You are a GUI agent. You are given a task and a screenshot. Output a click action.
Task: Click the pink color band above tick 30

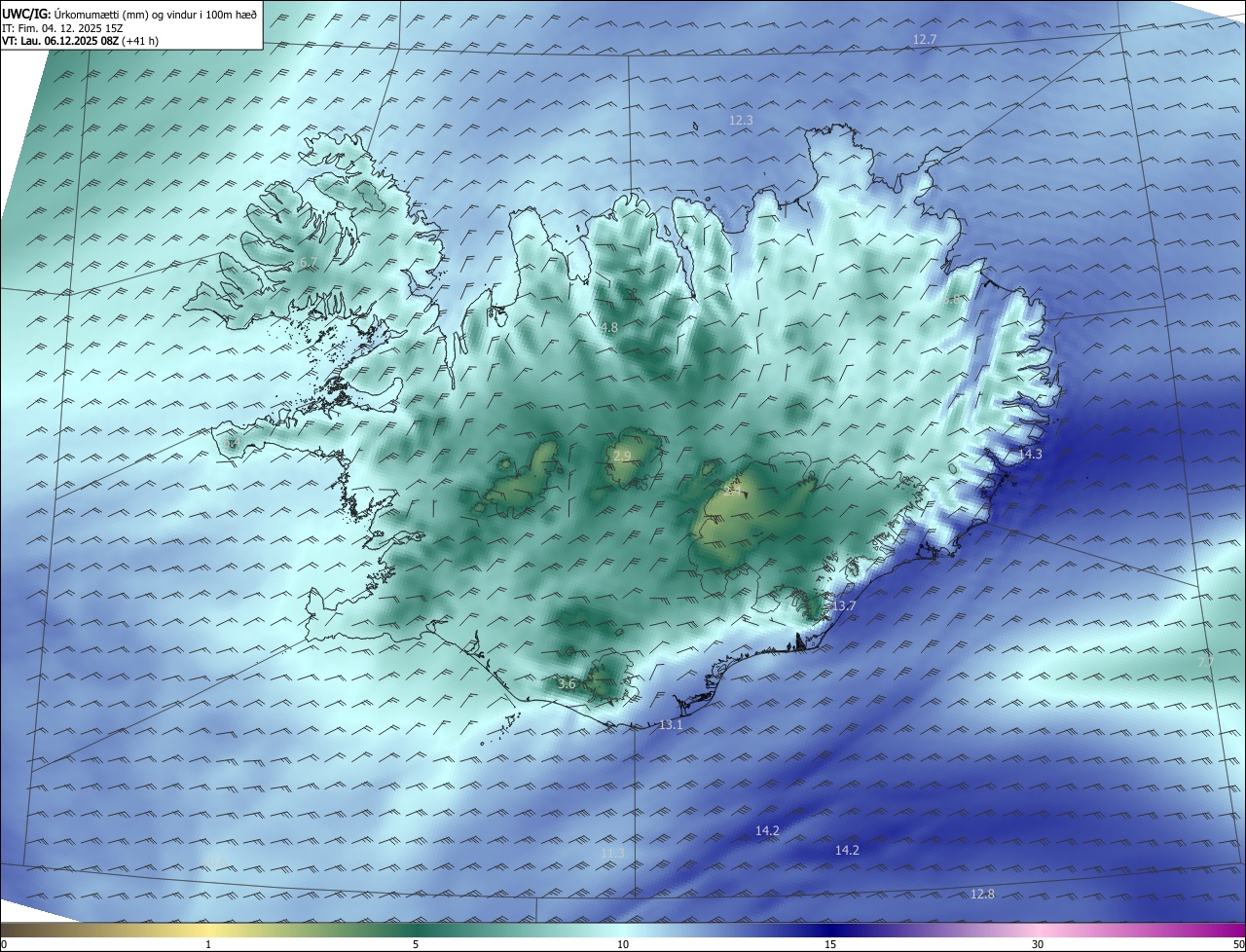[x=1038, y=930]
